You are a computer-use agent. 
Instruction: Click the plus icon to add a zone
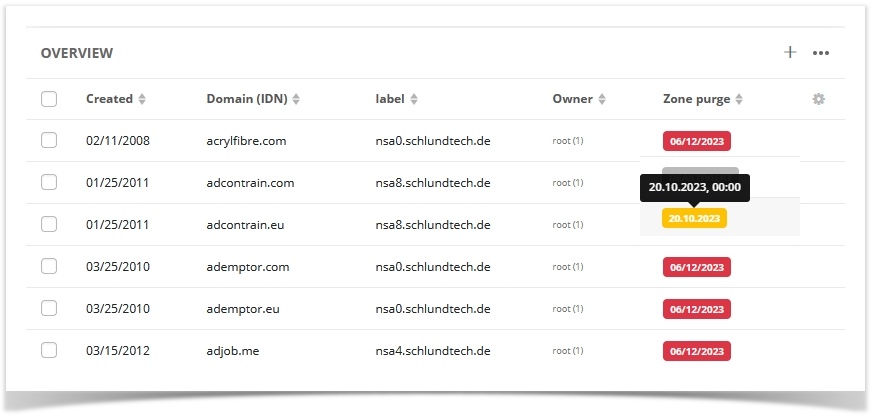(790, 52)
